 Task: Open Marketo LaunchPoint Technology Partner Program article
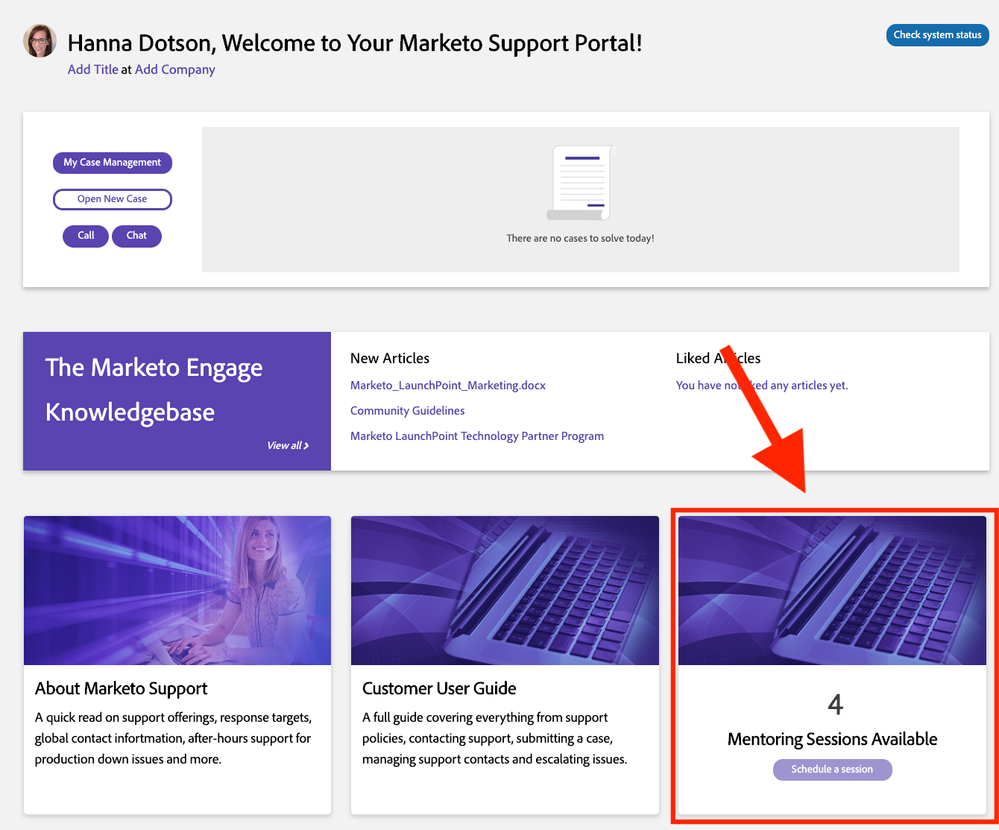(477, 436)
